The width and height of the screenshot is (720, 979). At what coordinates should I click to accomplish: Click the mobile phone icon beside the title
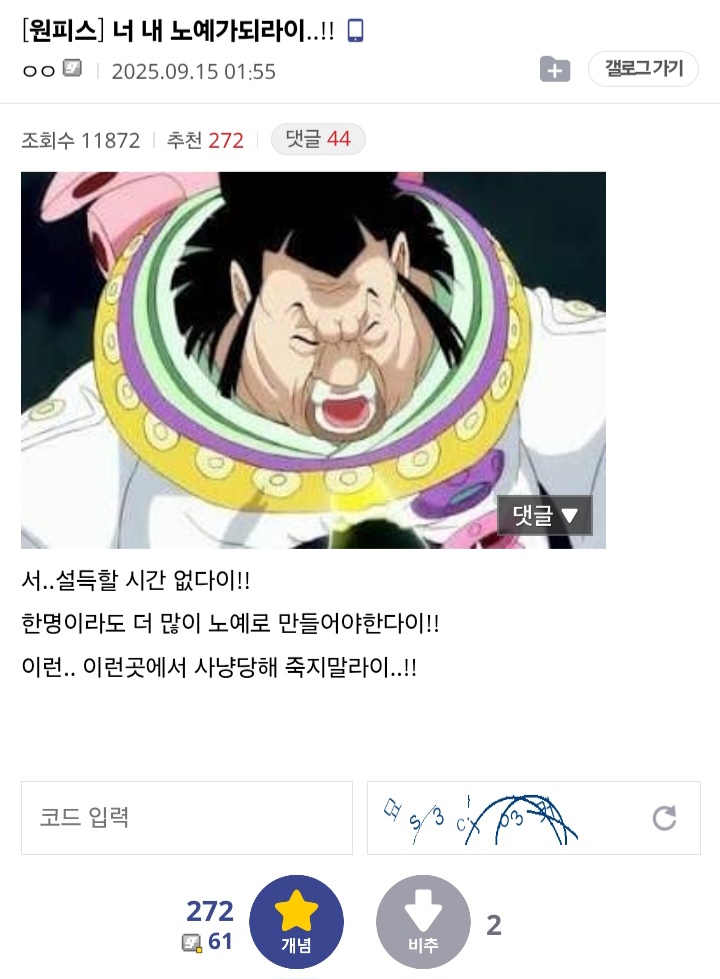[x=355, y=31]
